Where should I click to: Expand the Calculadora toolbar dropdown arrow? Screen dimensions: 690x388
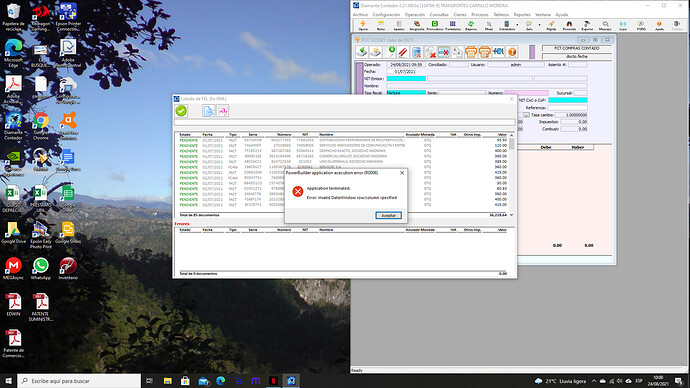tap(517, 25)
